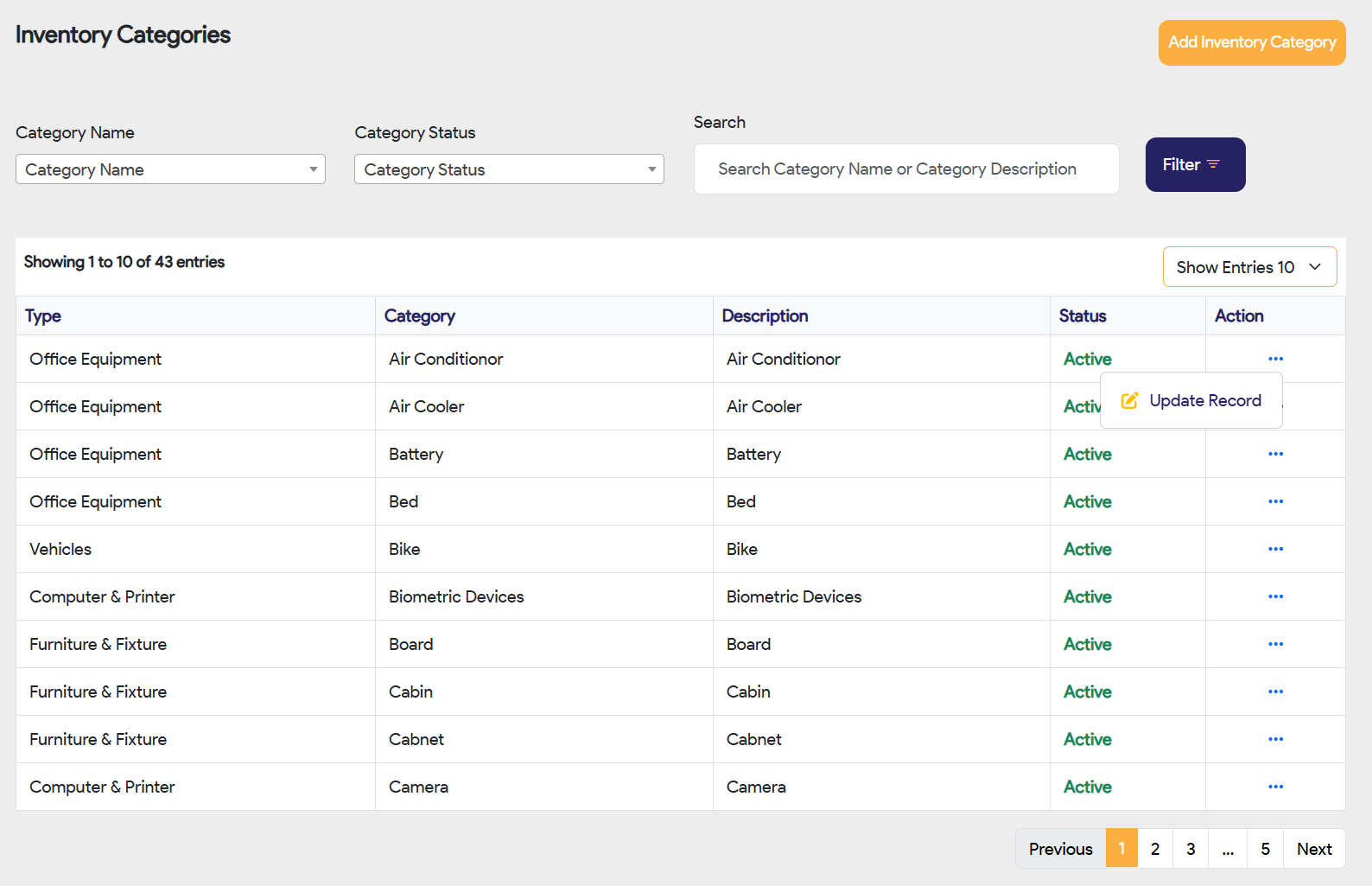Open the Show Entries 10 dropdown
The width and height of the screenshot is (1372, 886).
pos(1249,267)
